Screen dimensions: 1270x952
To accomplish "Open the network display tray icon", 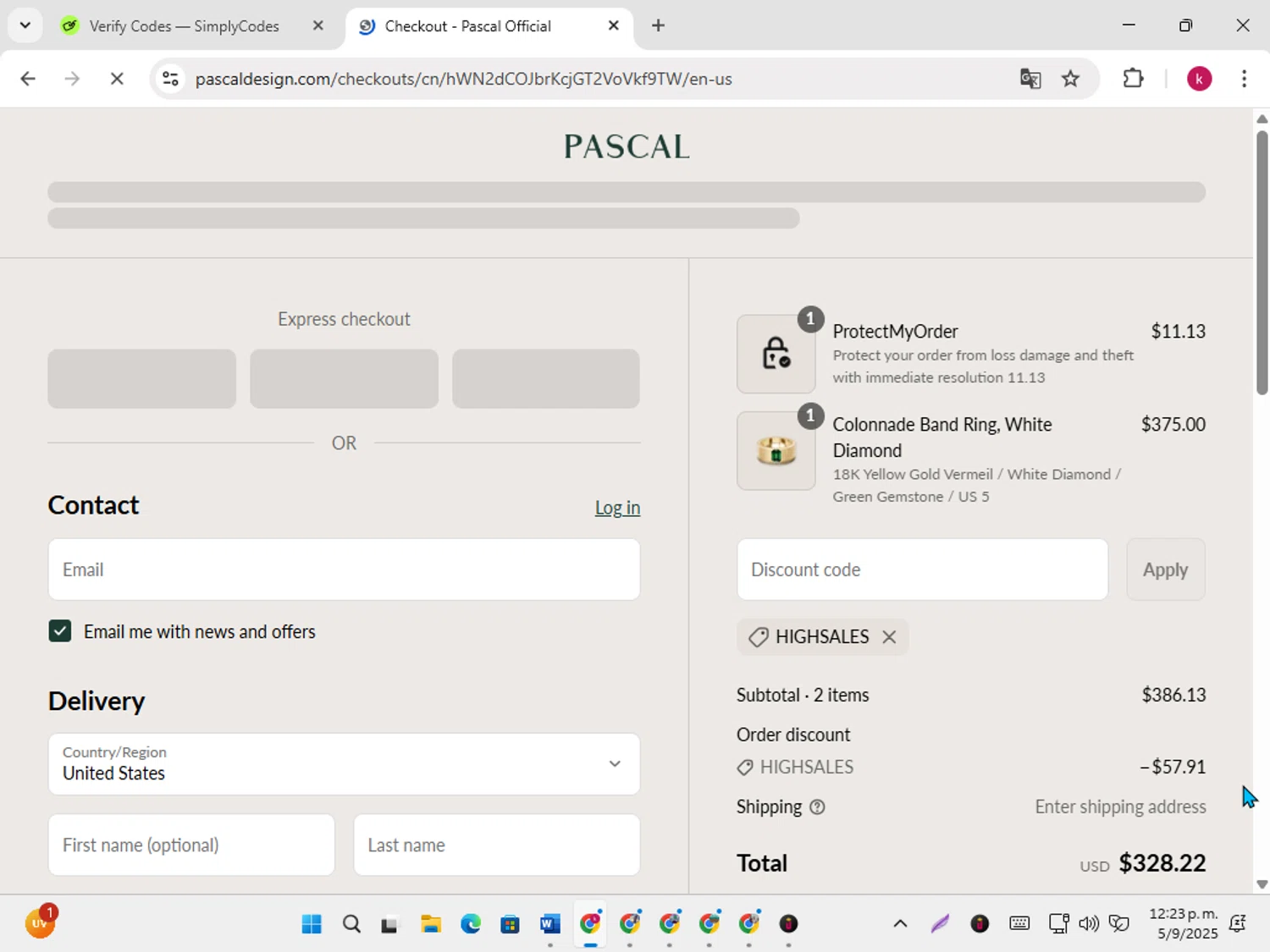I will coord(1058,924).
